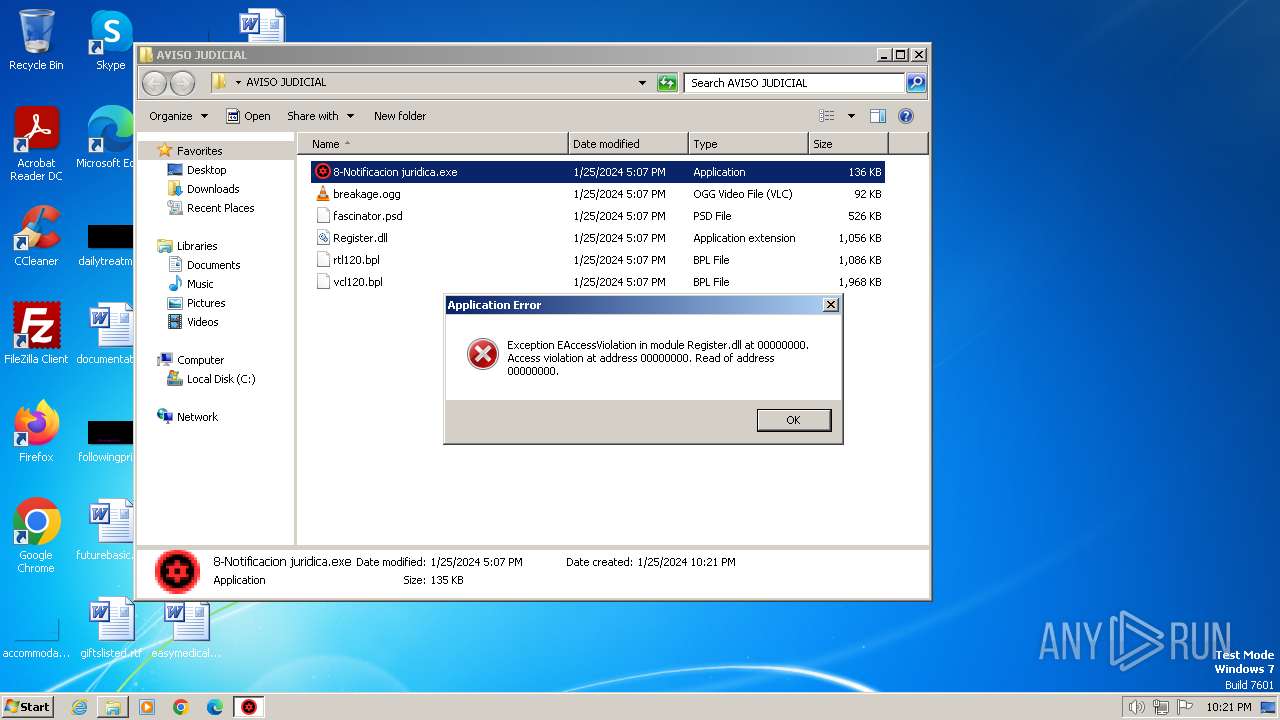Open CCleaner desktop shortcut
This screenshot has height=720, width=1280.
pyautogui.click(x=36, y=236)
